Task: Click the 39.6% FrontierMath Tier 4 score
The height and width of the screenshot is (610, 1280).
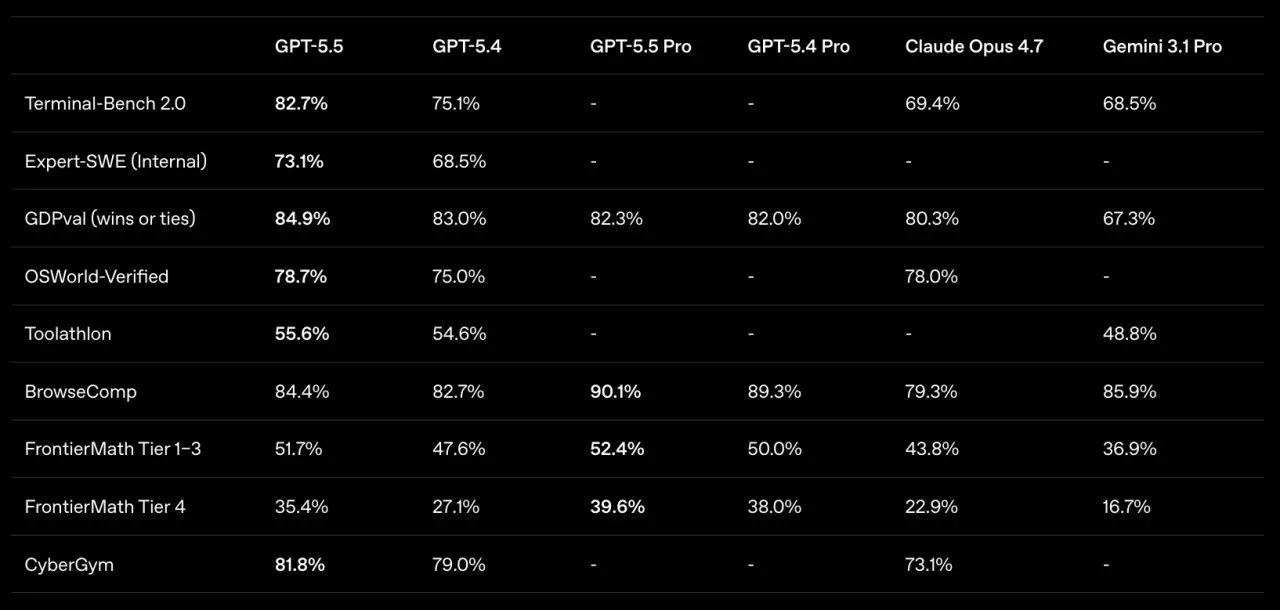Action: [617, 507]
